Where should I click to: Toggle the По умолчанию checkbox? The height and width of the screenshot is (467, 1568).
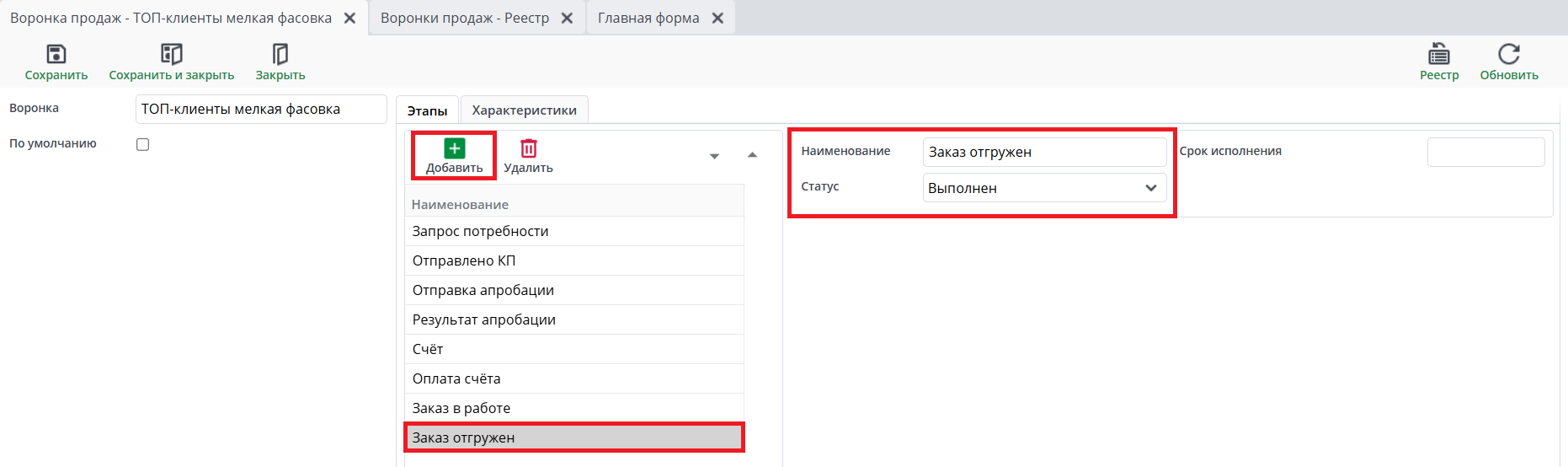[x=143, y=144]
